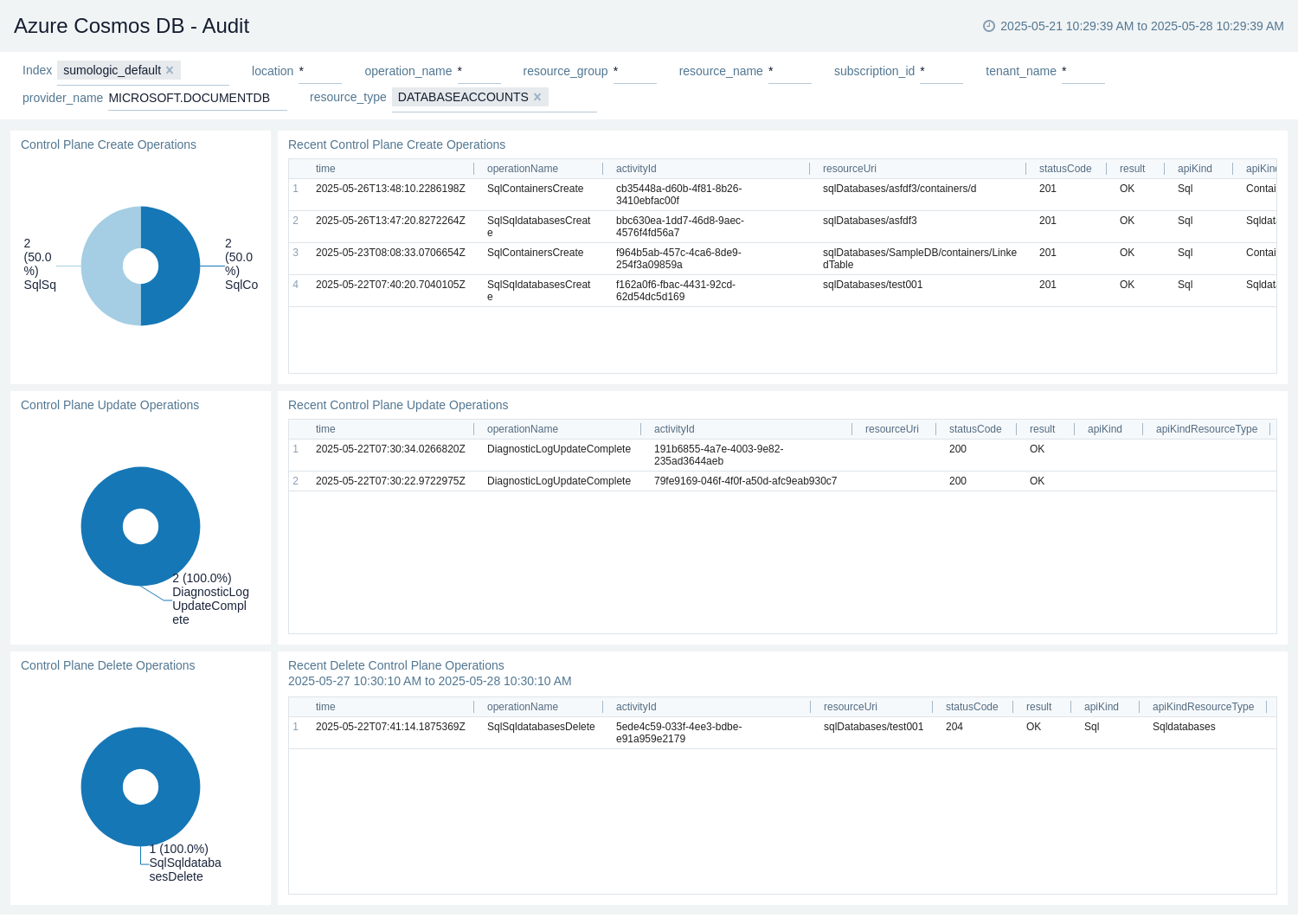Screen dimensions: 1298x924
Task: Select dark blue SqlCo slice in Create pie
Action: click(179, 266)
